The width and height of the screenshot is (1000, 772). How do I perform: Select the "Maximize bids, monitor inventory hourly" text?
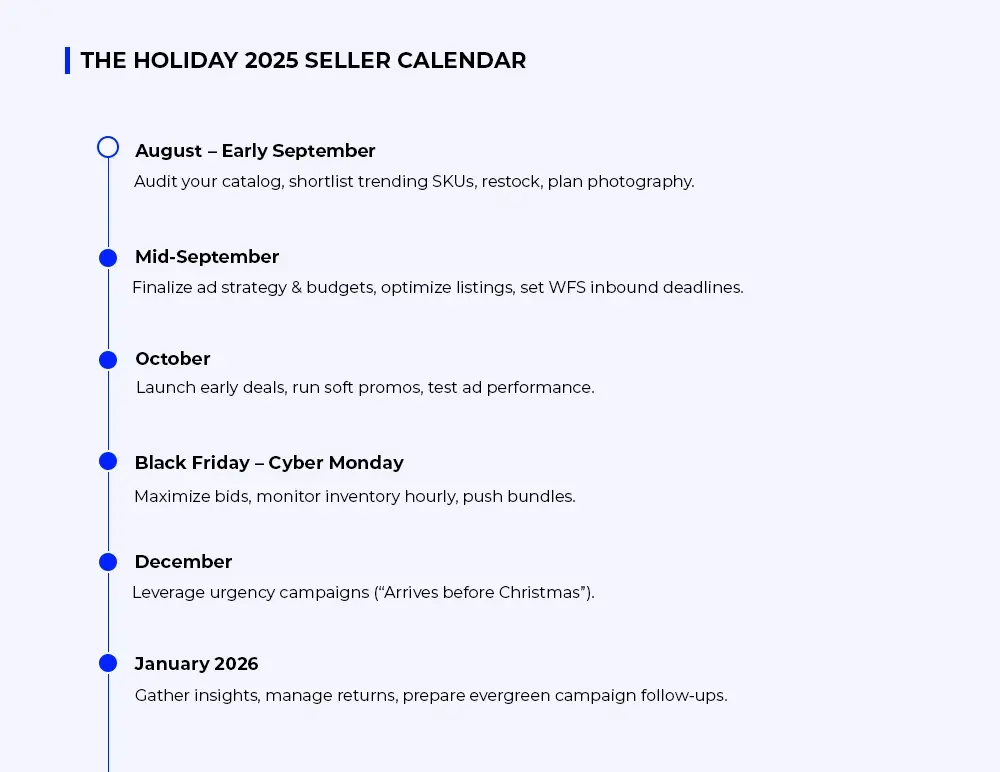(x=355, y=497)
